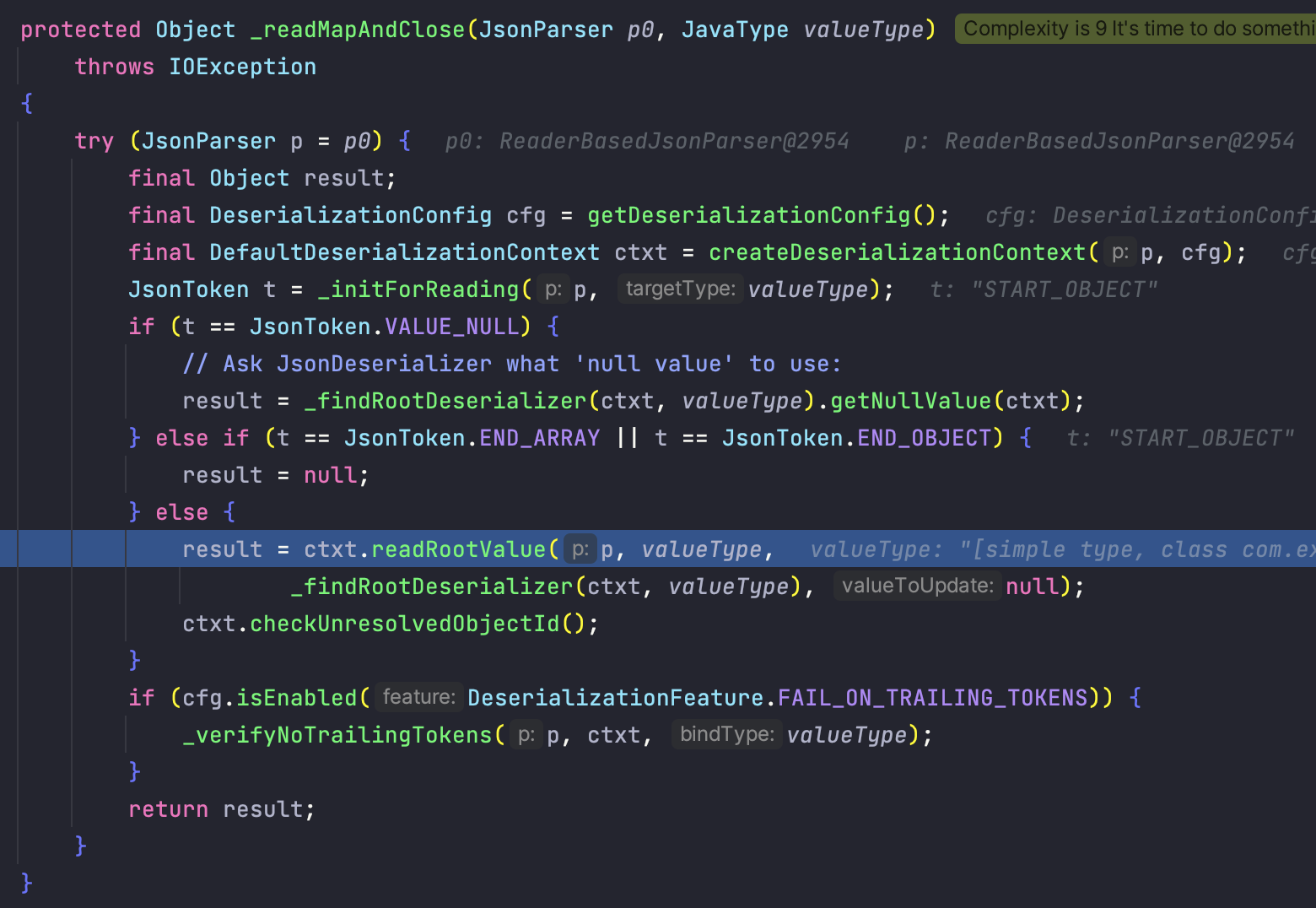Click the 'targetType:' parameter hint
Screen dimensions: 1316x908
pyautogui.click(x=680, y=289)
